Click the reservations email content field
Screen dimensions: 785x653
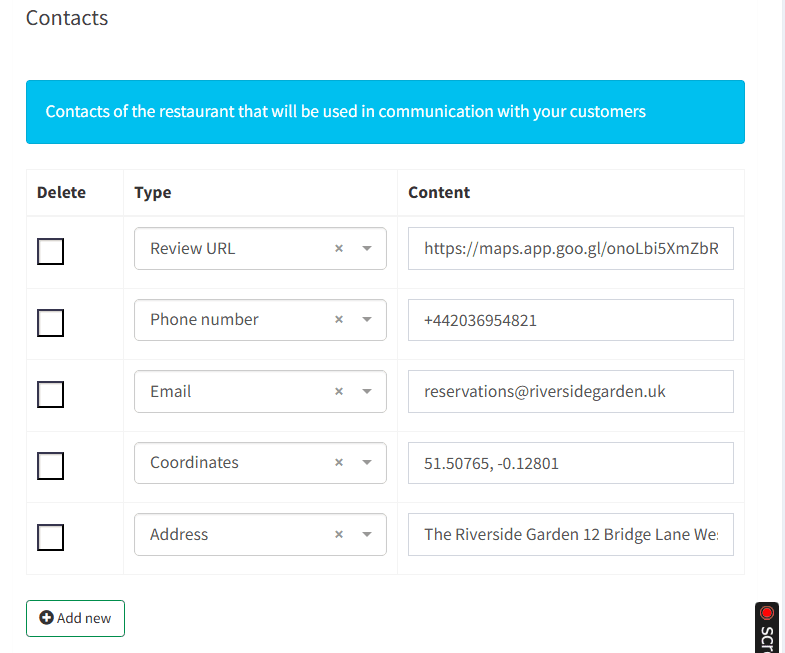tap(570, 392)
